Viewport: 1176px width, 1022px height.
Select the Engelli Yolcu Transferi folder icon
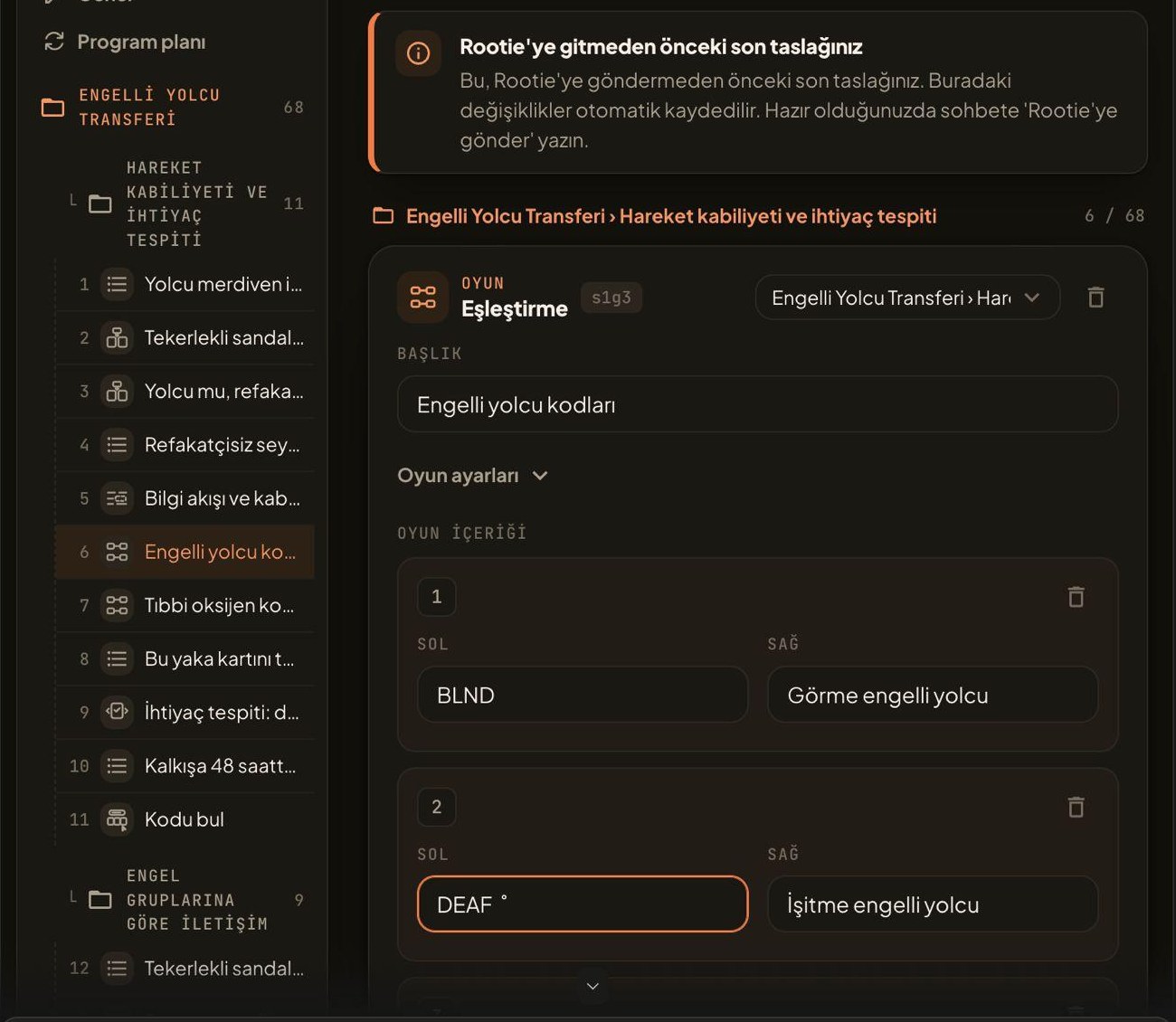[53, 108]
